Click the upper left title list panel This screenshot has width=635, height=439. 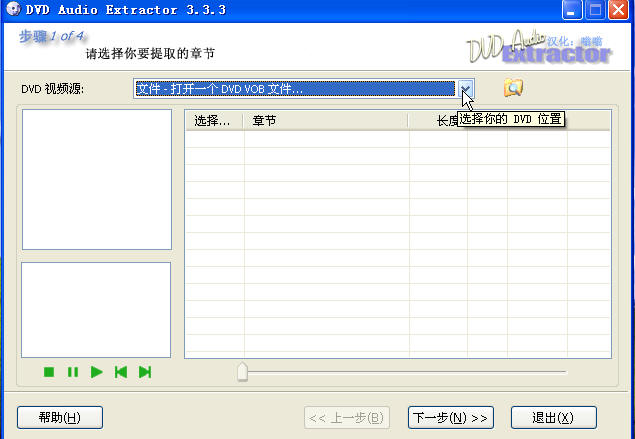pyautogui.click(x=97, y=179)
